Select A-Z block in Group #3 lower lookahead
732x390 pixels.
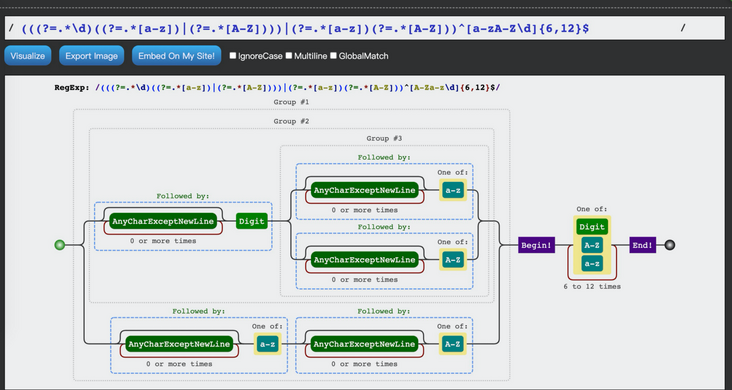(x=453, y=260)
